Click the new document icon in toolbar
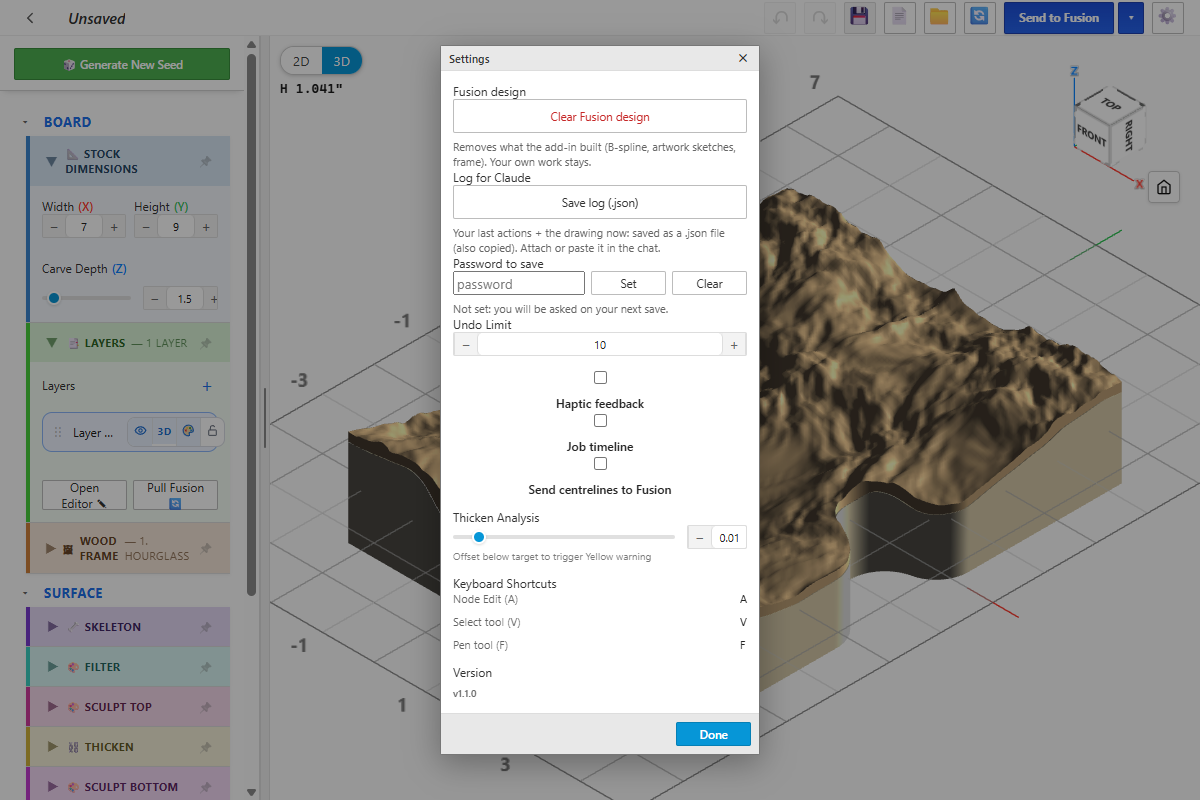The image size is (1200, 800). click(899, 17)
